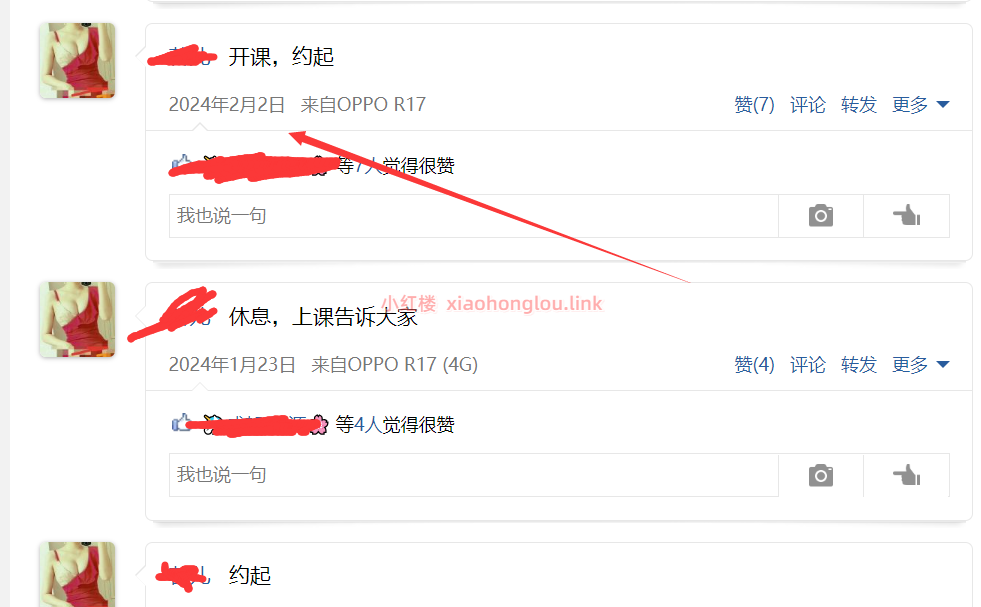Open 评论 on the 开课，约起 post

pos(808,105)
